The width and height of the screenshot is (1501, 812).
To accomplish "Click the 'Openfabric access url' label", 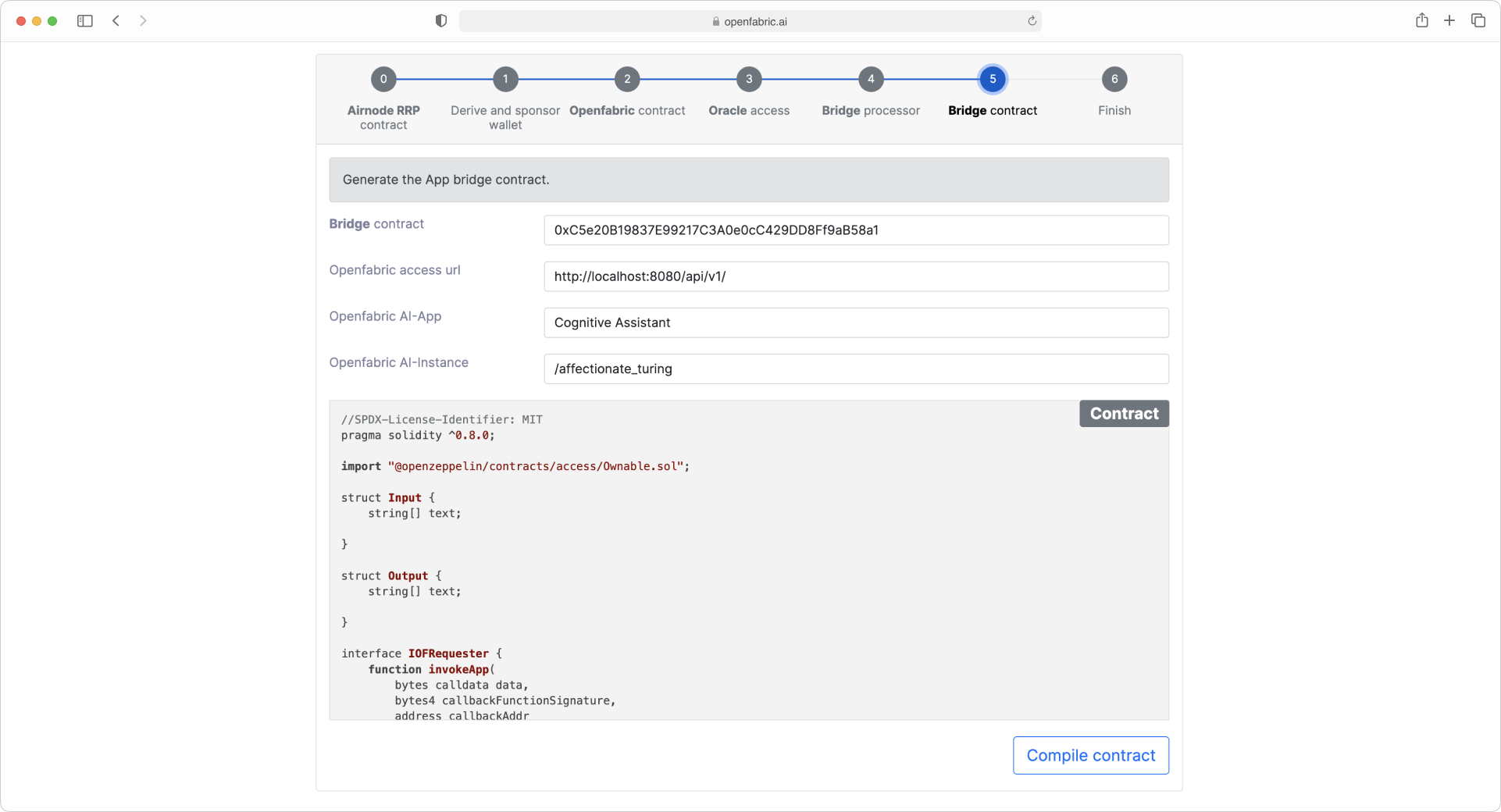I will 394,270.
